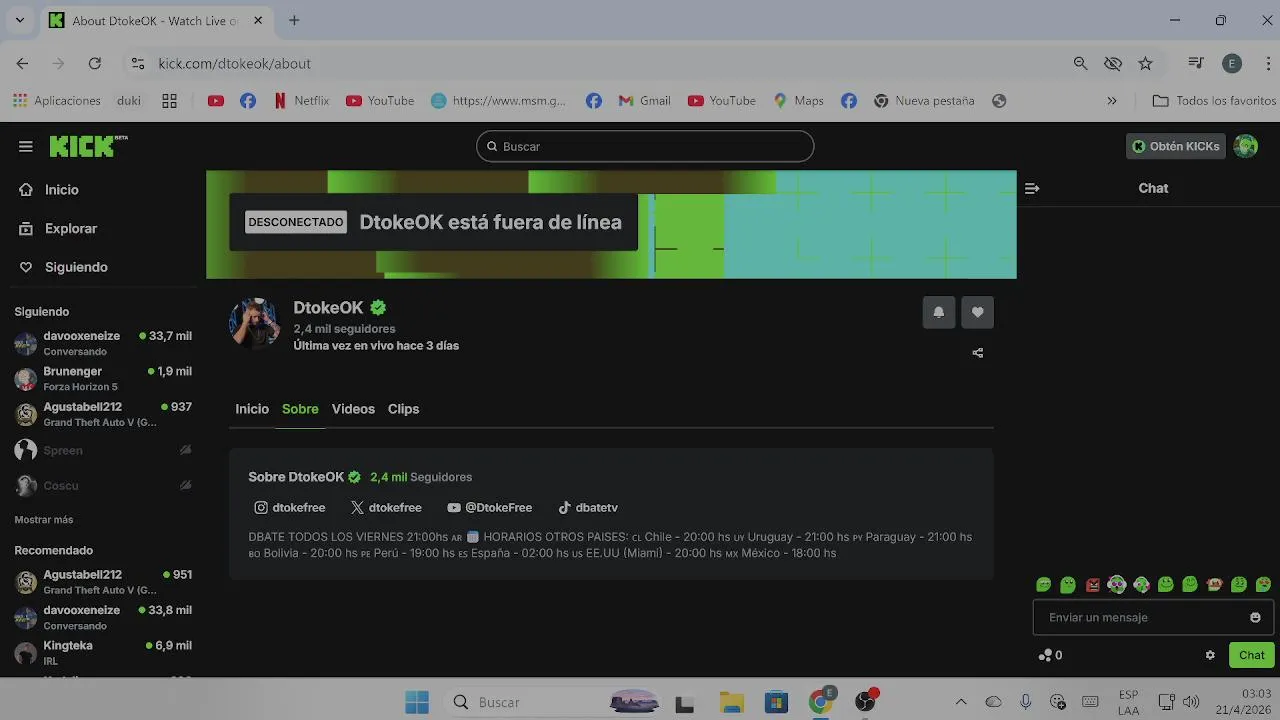
Task: Click the DtokeOK profile picture
Action: pos(255,322)
